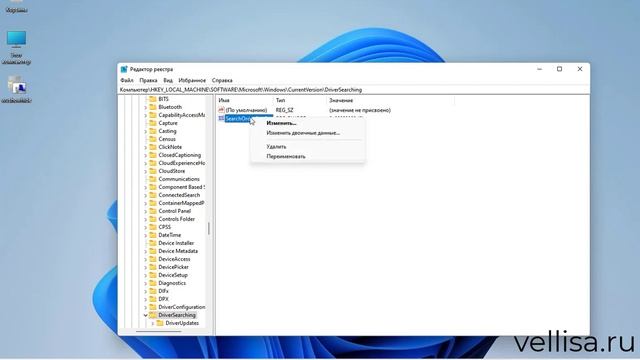Screen dimensions: 640x360
Task: Select the BITS folder icon
Action: [153, 99]
